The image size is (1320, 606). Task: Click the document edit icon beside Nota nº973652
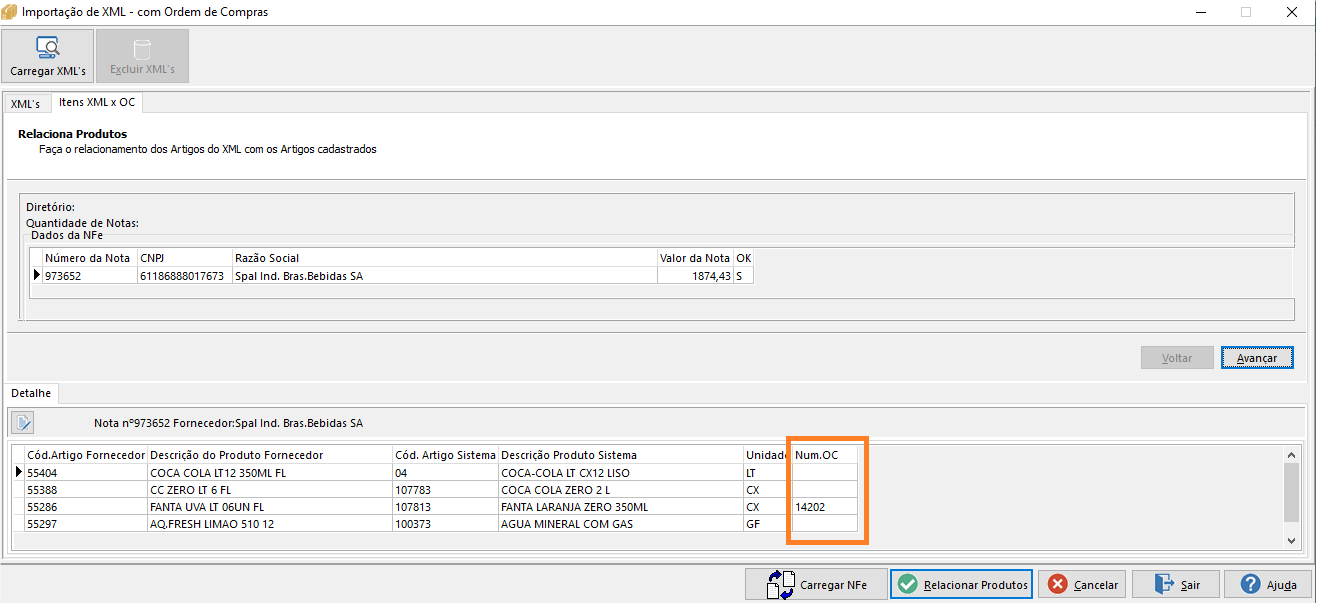pos(24,423)
